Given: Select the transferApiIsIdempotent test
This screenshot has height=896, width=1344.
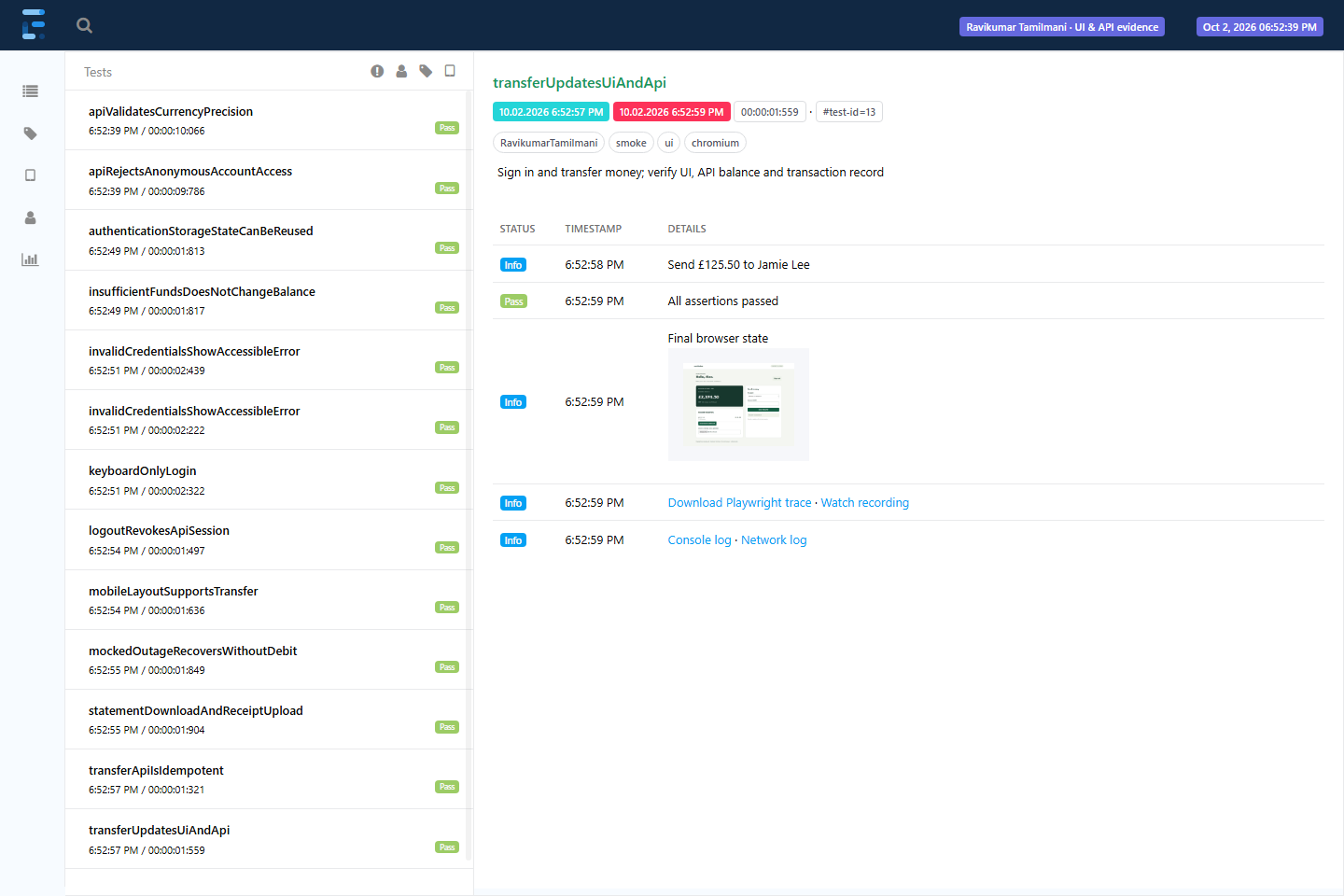Looking at the screenshot, I should pyautogui.click(x=269, y=779).
